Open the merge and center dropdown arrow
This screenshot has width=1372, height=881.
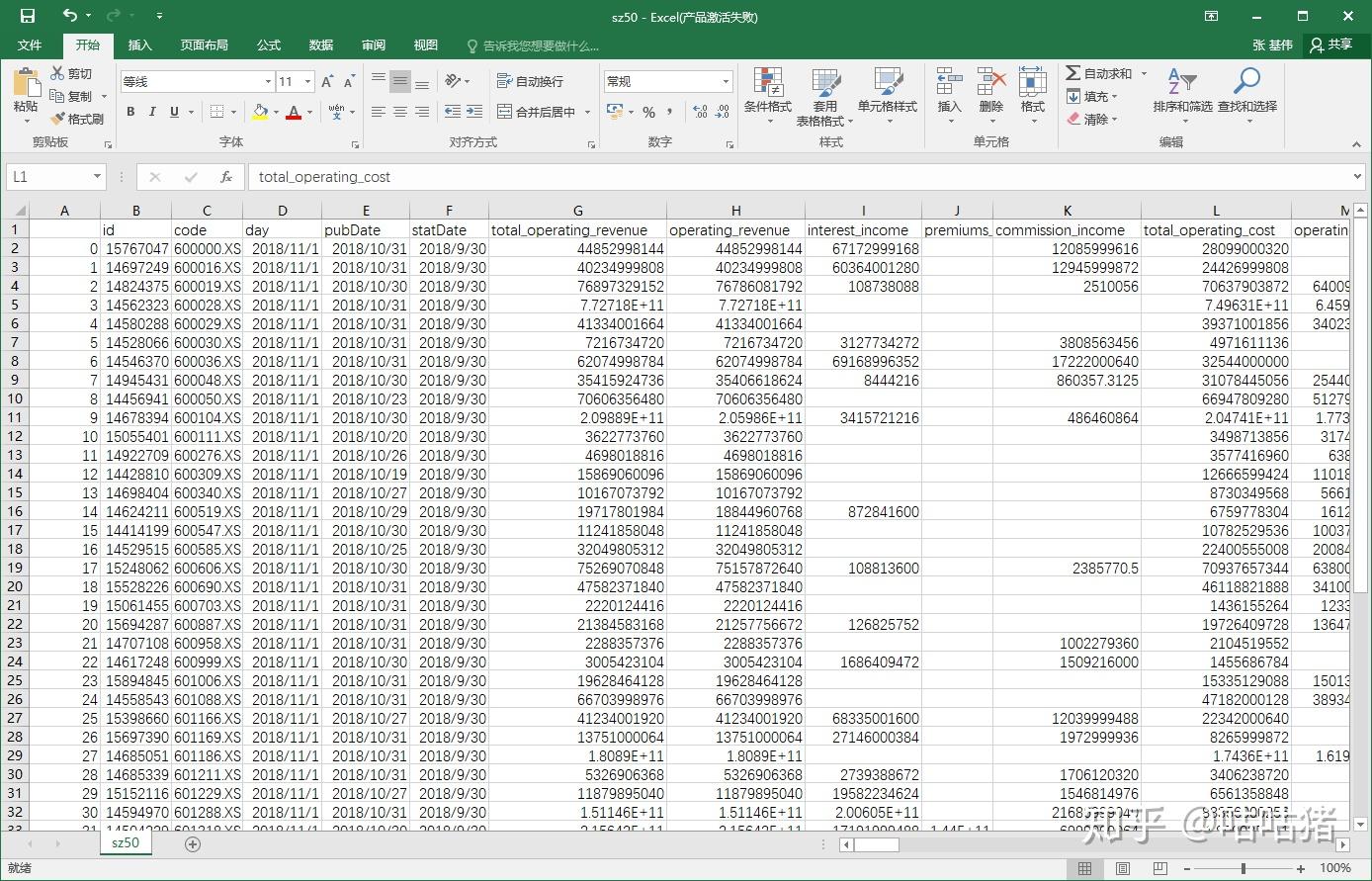[587, 112]
